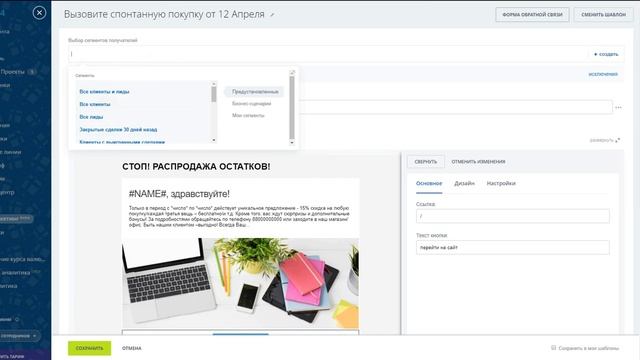The image size is (640, 360).
Task: Click the segment list scrollbar thumb
Action: point(214,94)
